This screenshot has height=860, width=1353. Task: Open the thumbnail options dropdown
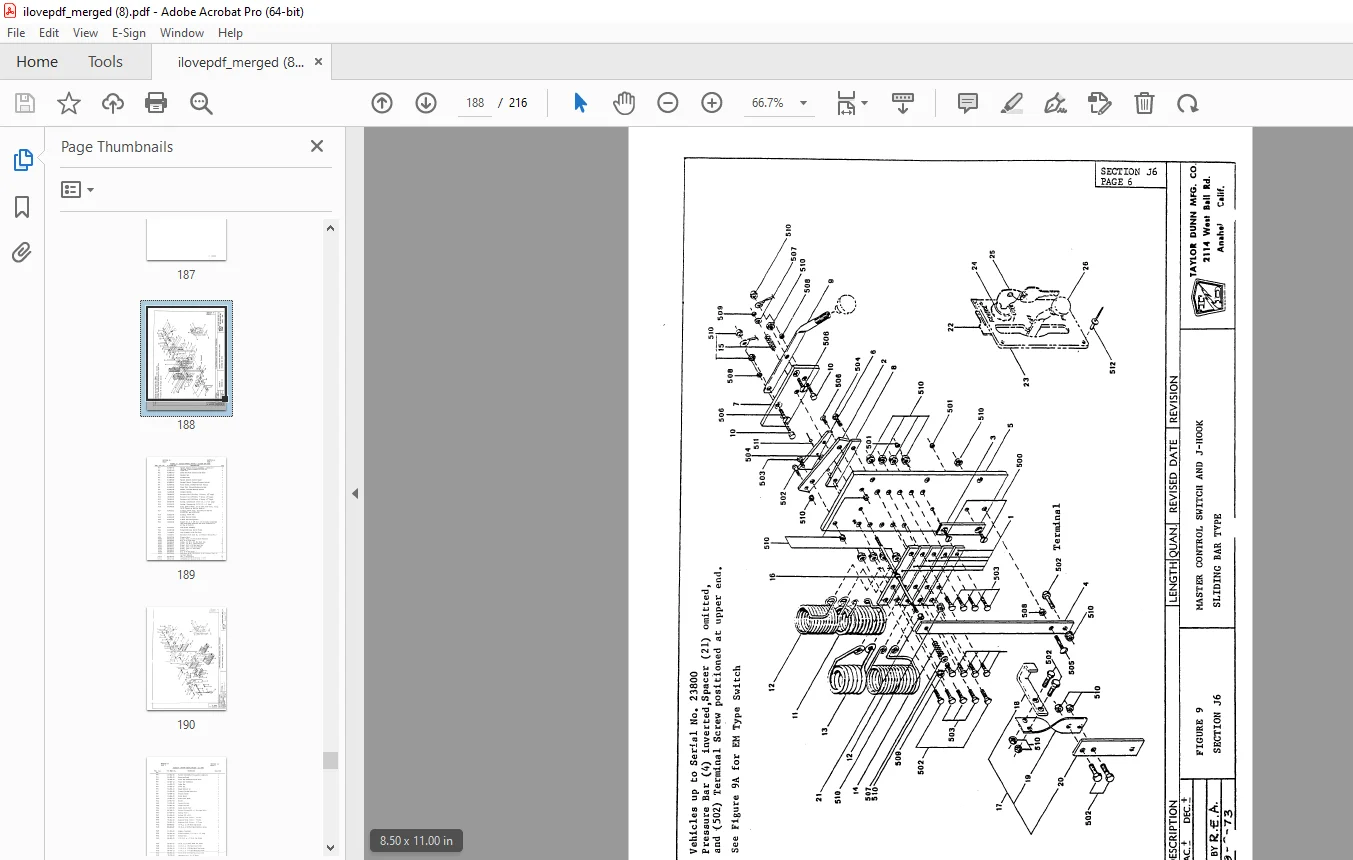(77, 189)
